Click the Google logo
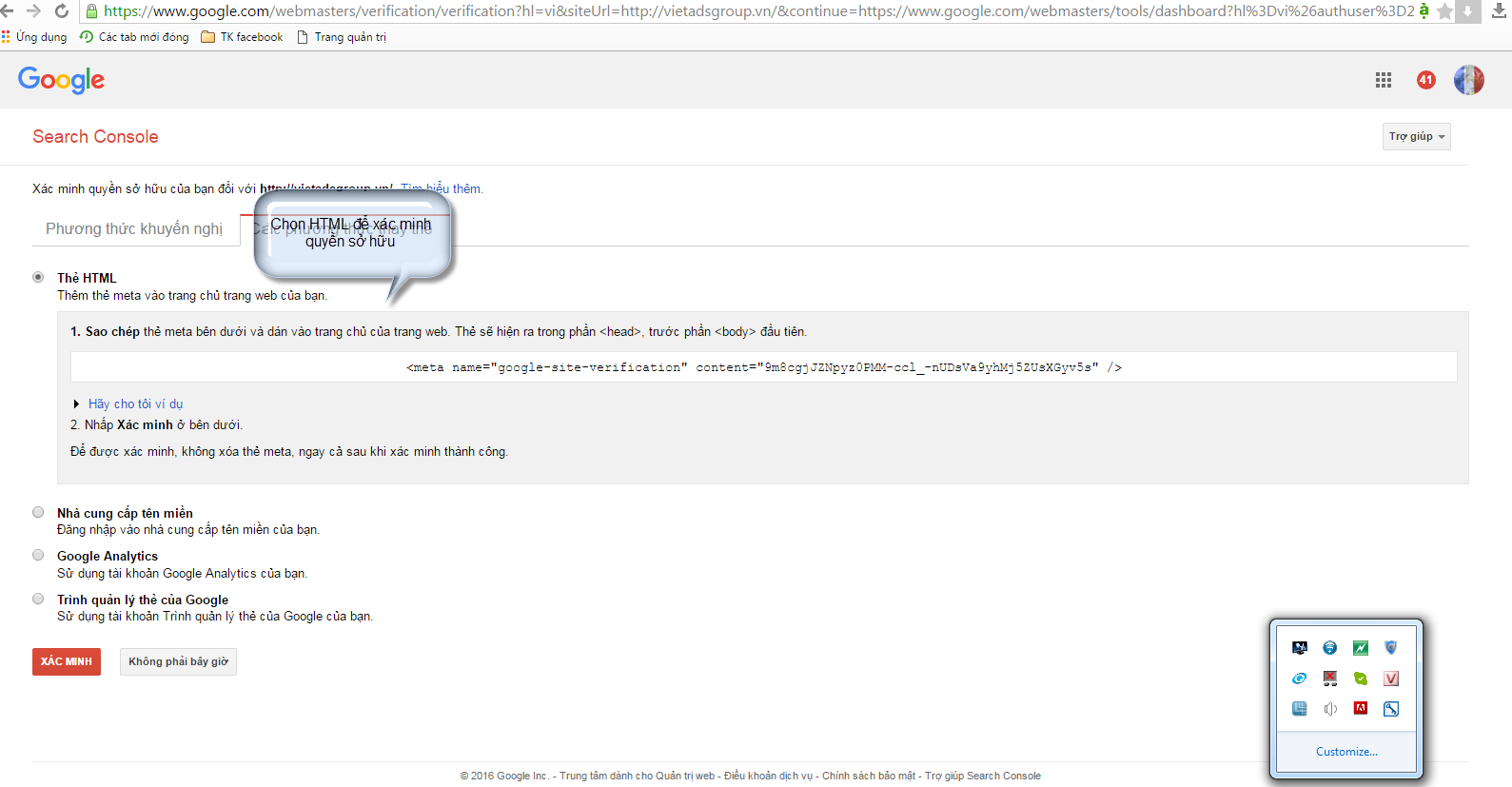Screen dimensions: 1512x787 [x=61, y=80]
